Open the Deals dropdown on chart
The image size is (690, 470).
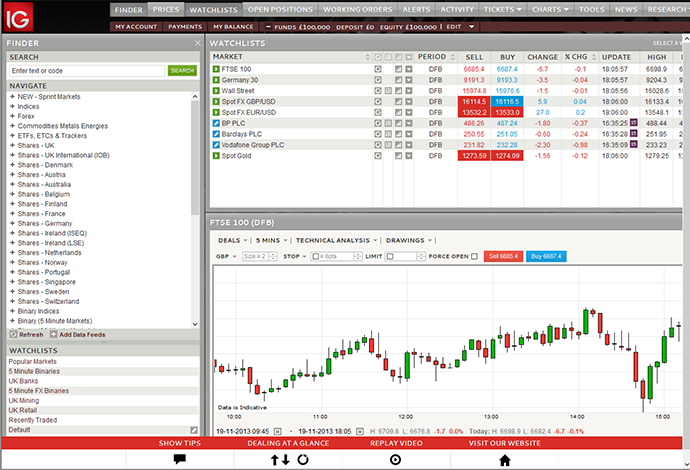tap(233, 240)
